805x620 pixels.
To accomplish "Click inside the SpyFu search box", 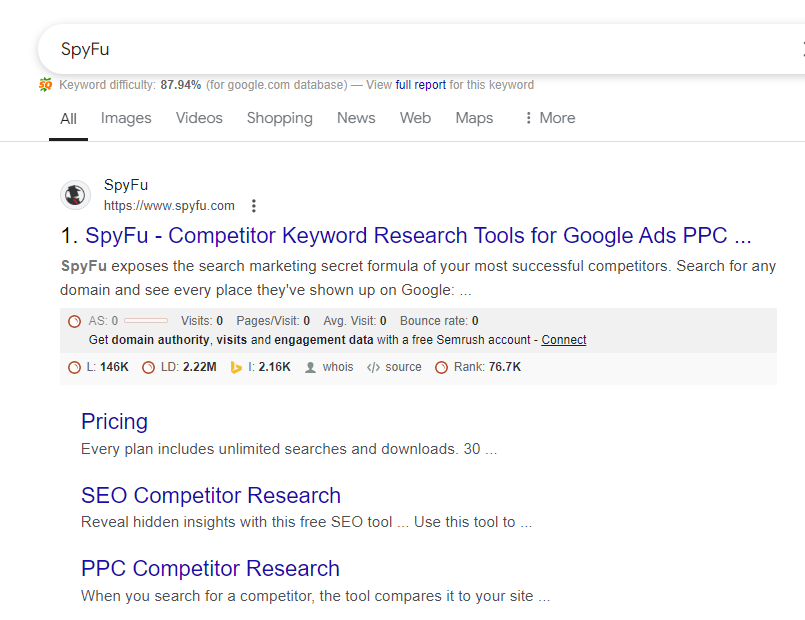I will point(421,49).
